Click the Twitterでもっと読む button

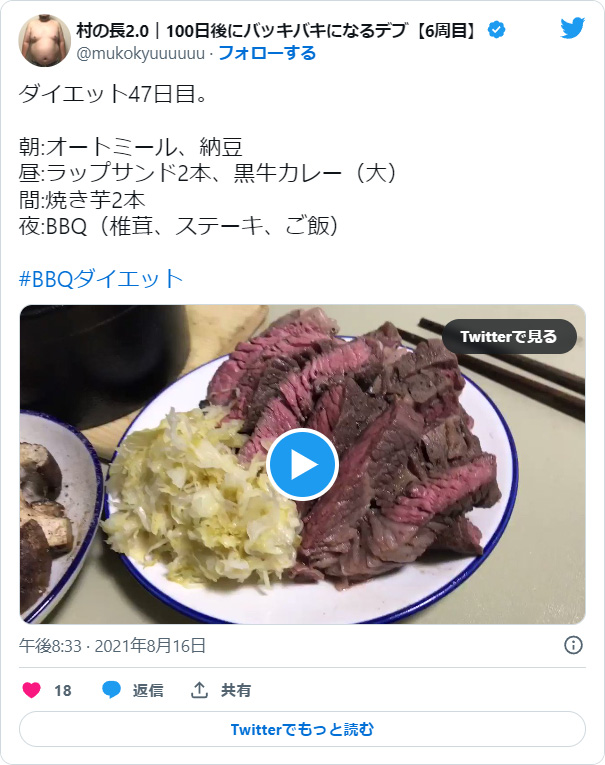tap(302, 729)
